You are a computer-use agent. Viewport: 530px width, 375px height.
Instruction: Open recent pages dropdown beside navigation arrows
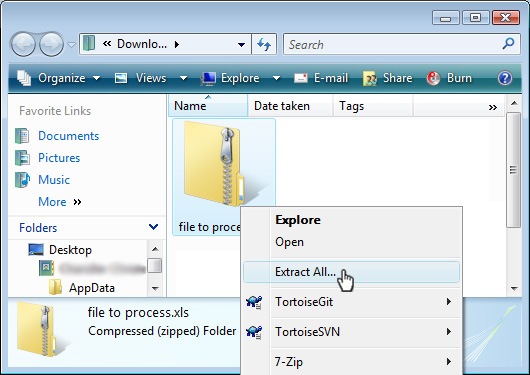click(71, 45)
